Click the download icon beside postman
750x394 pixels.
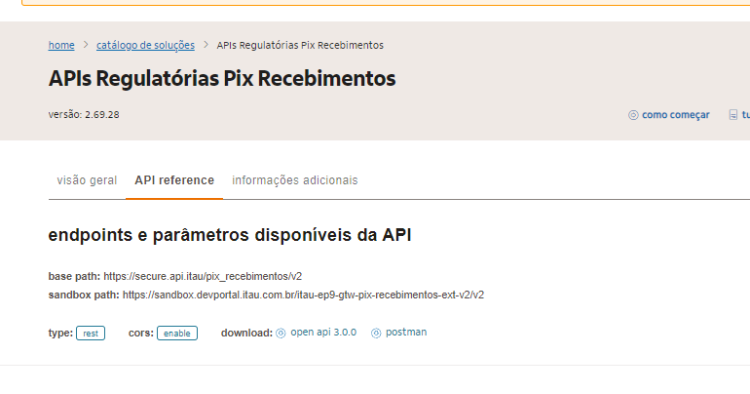[376, 333]
